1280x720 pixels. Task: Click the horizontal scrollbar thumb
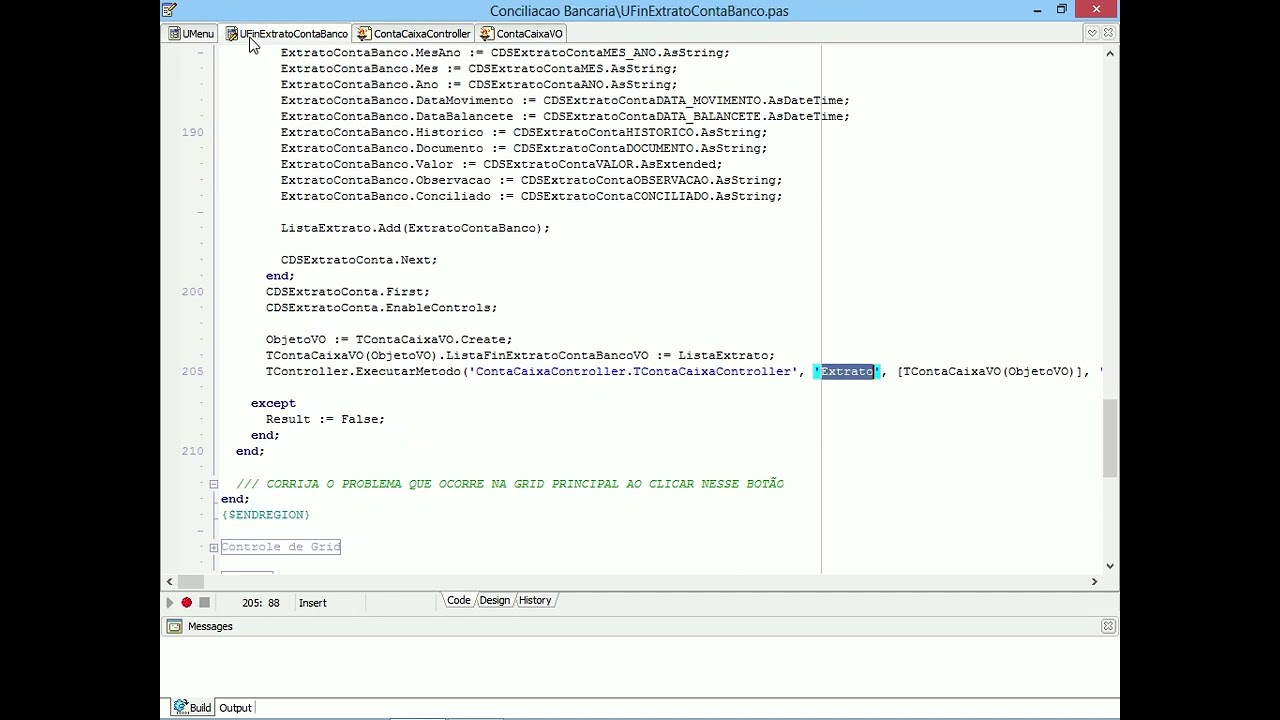click(x=190, y=581)
